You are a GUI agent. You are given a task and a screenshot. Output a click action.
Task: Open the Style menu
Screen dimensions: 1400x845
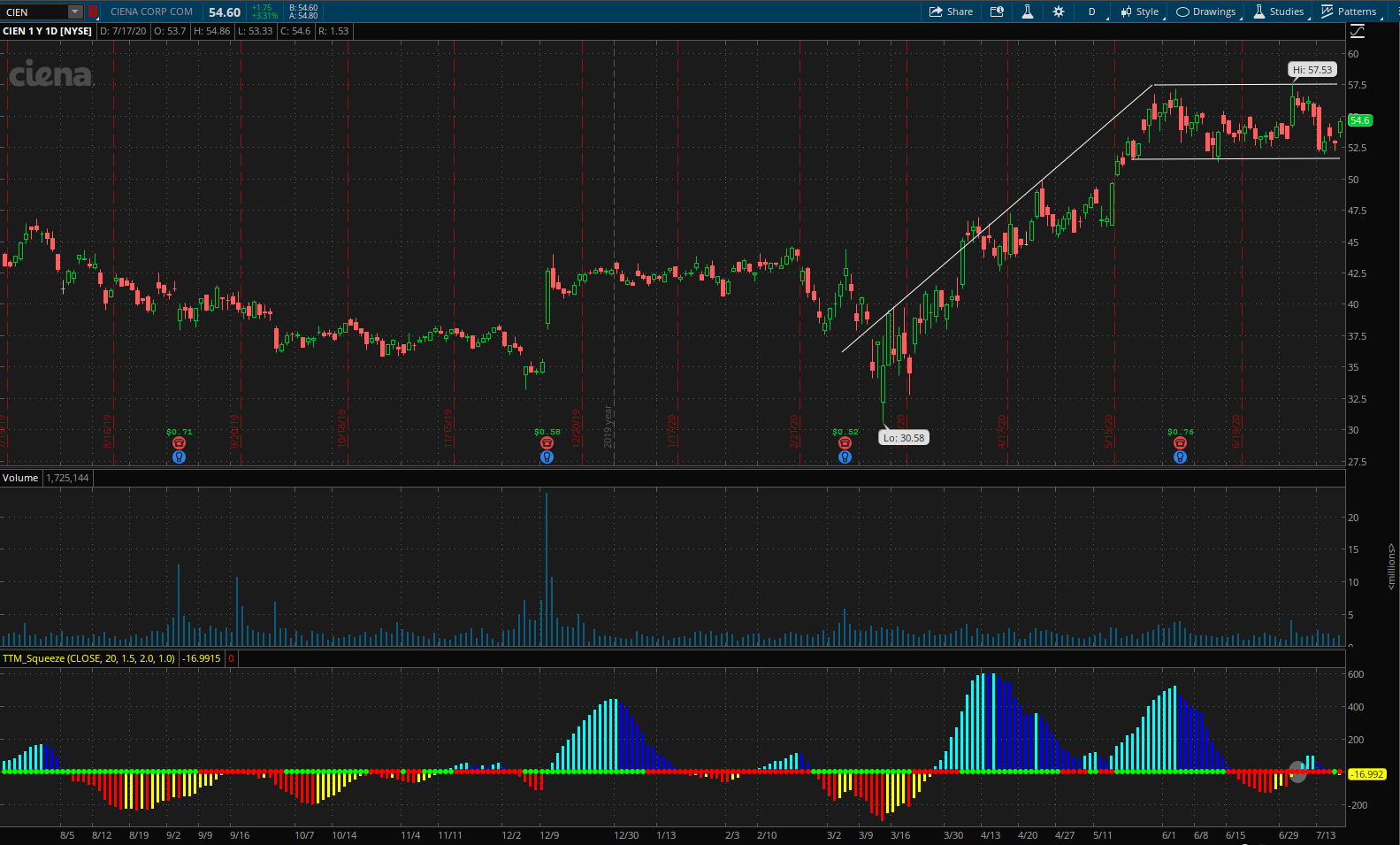click(x=1140, y=12)
